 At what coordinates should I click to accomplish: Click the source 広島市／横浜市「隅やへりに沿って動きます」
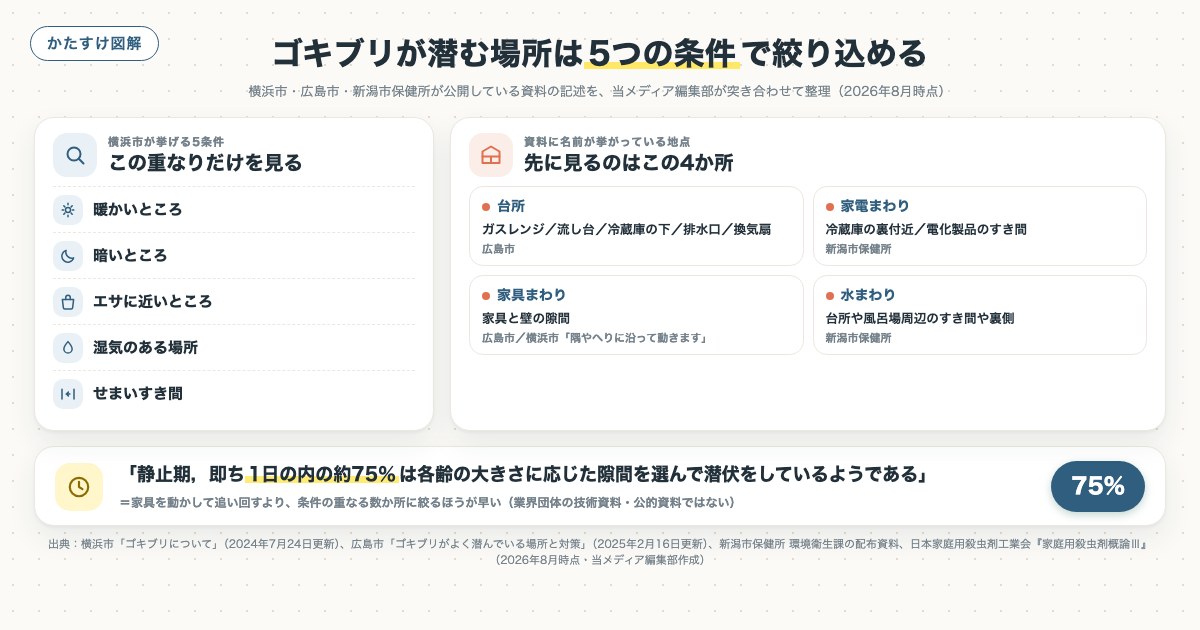(x=595, y=338)
